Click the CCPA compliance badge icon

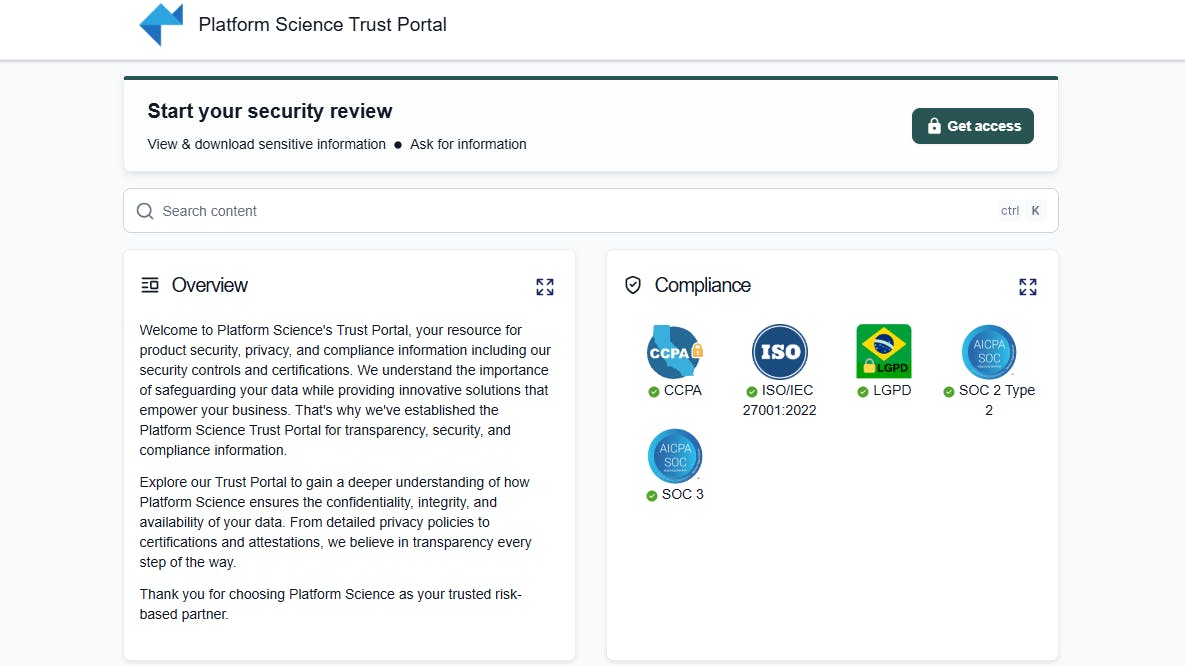coord(674,352)
